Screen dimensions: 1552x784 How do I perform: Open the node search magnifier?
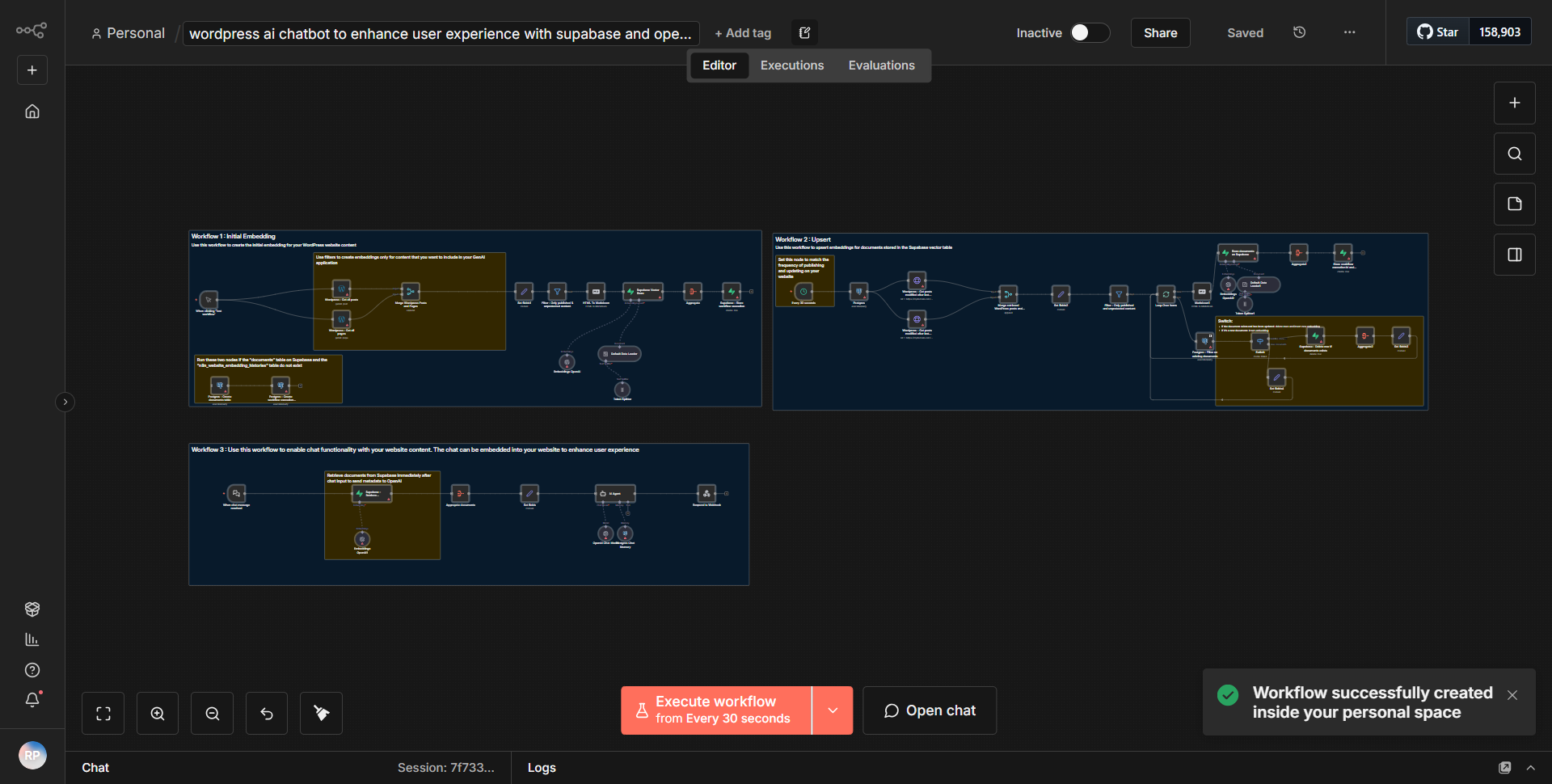1514,154
